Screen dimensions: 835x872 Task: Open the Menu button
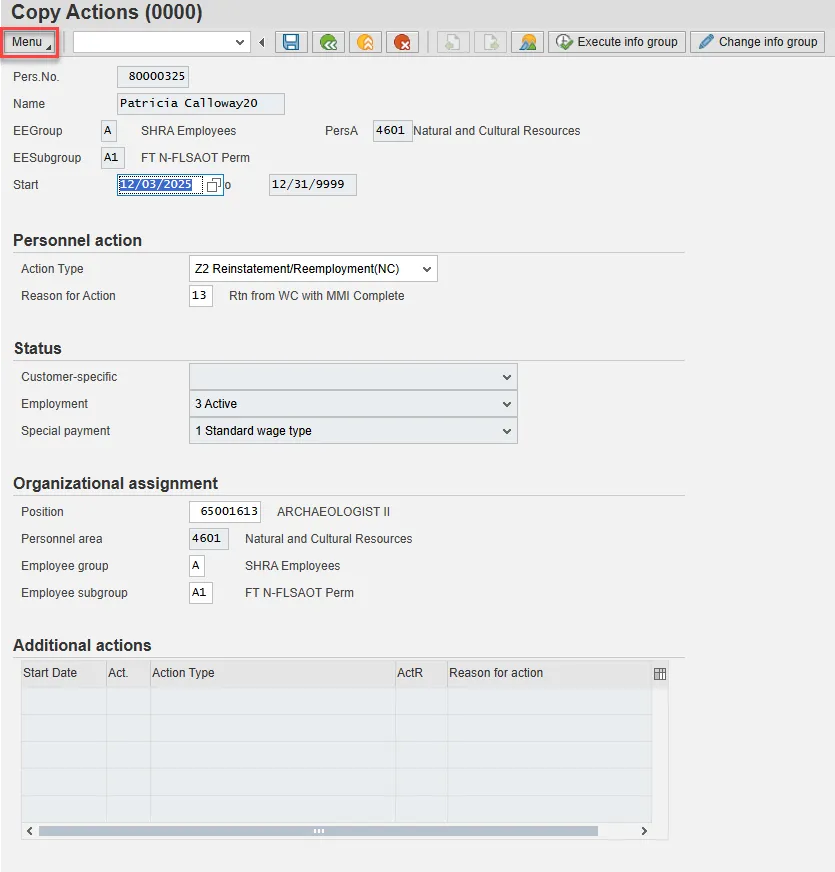coord(31,42)
